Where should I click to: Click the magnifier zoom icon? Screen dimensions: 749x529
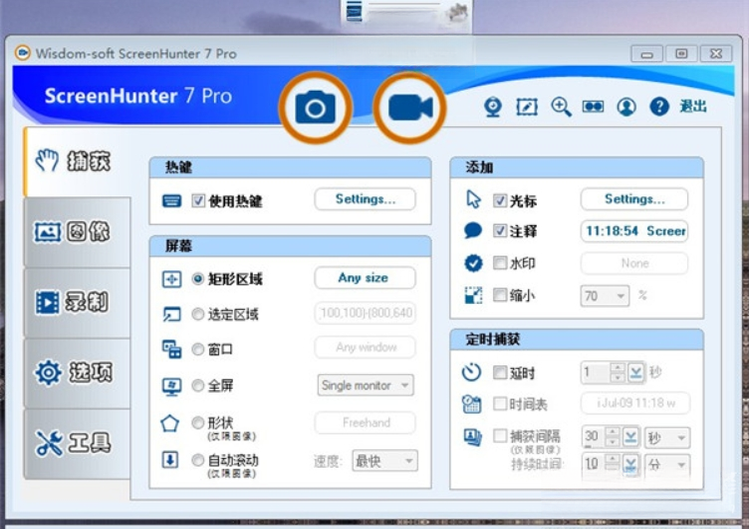click(x=561, y=107)
